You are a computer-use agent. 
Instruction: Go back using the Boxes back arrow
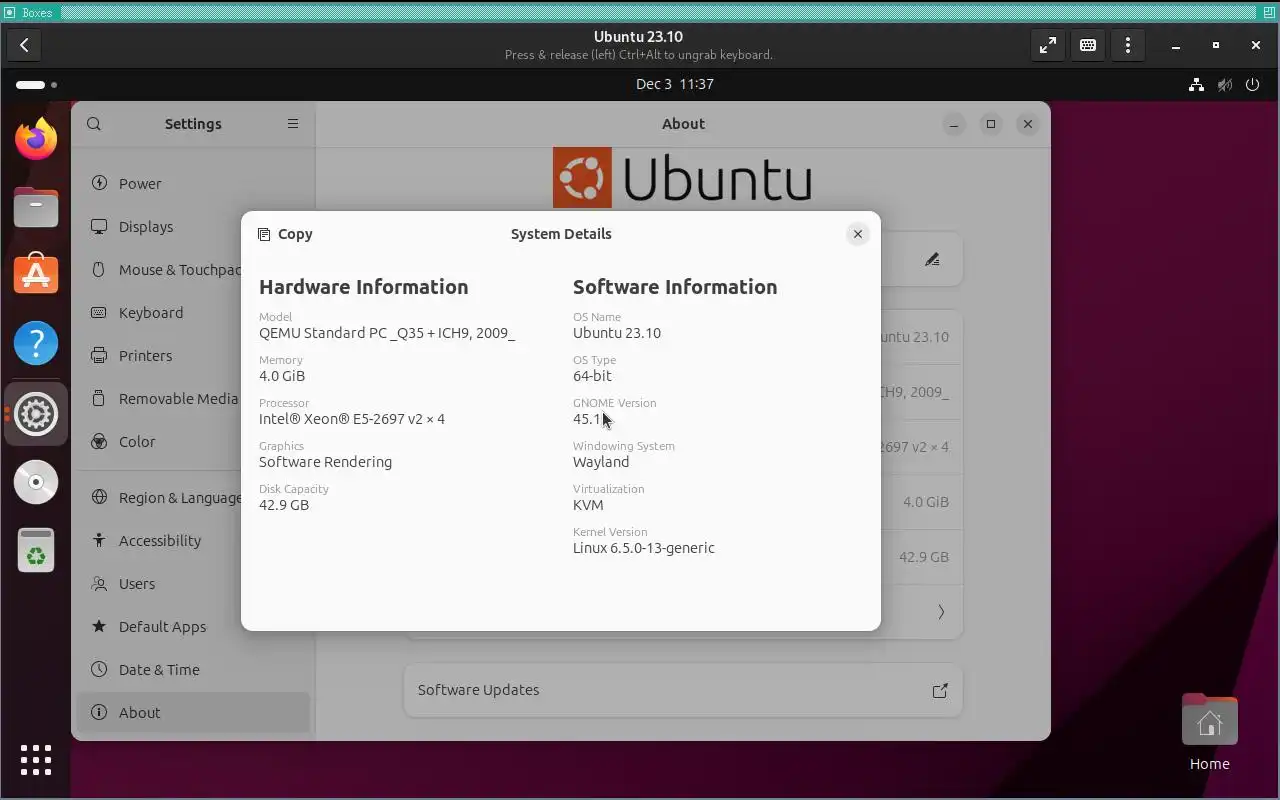(x=24, y=45)
